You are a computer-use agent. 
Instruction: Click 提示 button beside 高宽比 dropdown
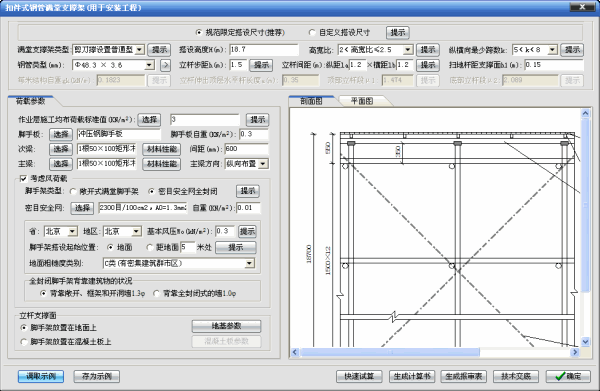pos(428,50)
